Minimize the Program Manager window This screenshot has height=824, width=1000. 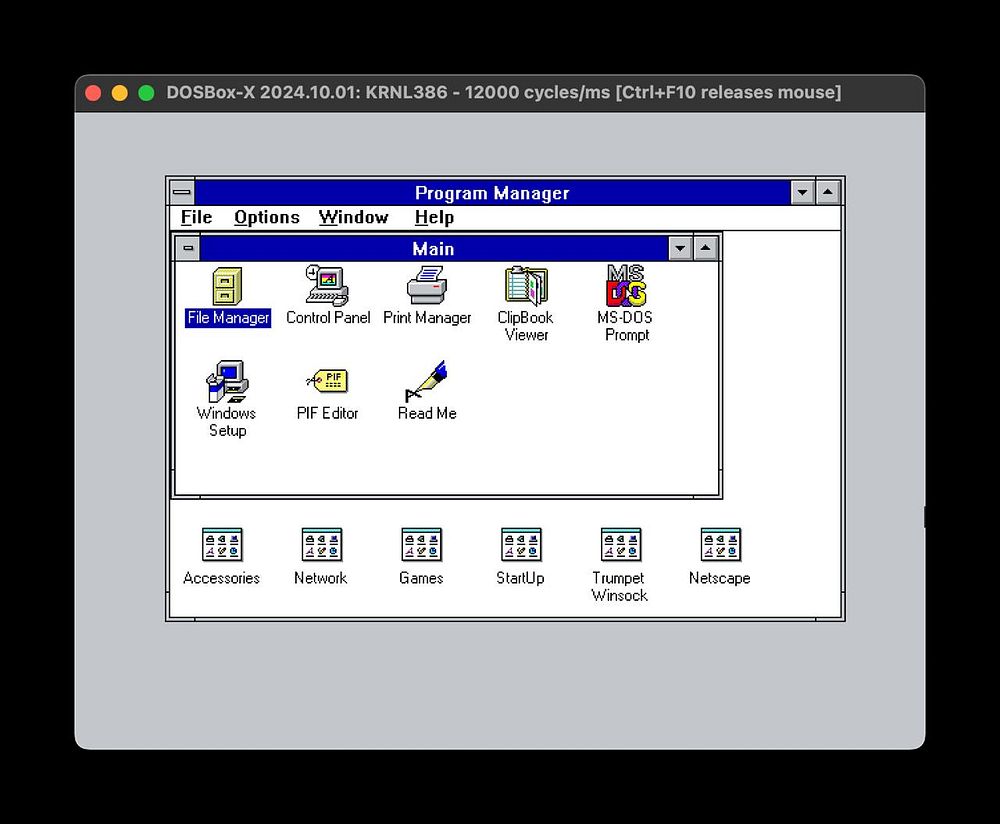coord(802,192)
